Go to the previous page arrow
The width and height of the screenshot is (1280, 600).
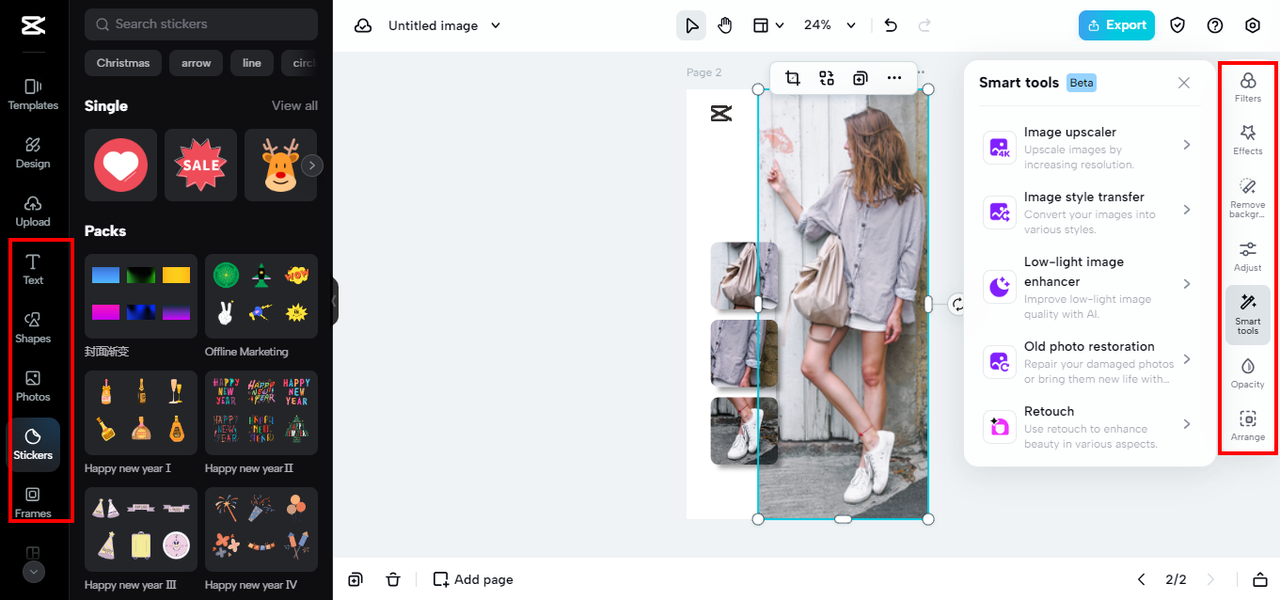[1141, 579]
